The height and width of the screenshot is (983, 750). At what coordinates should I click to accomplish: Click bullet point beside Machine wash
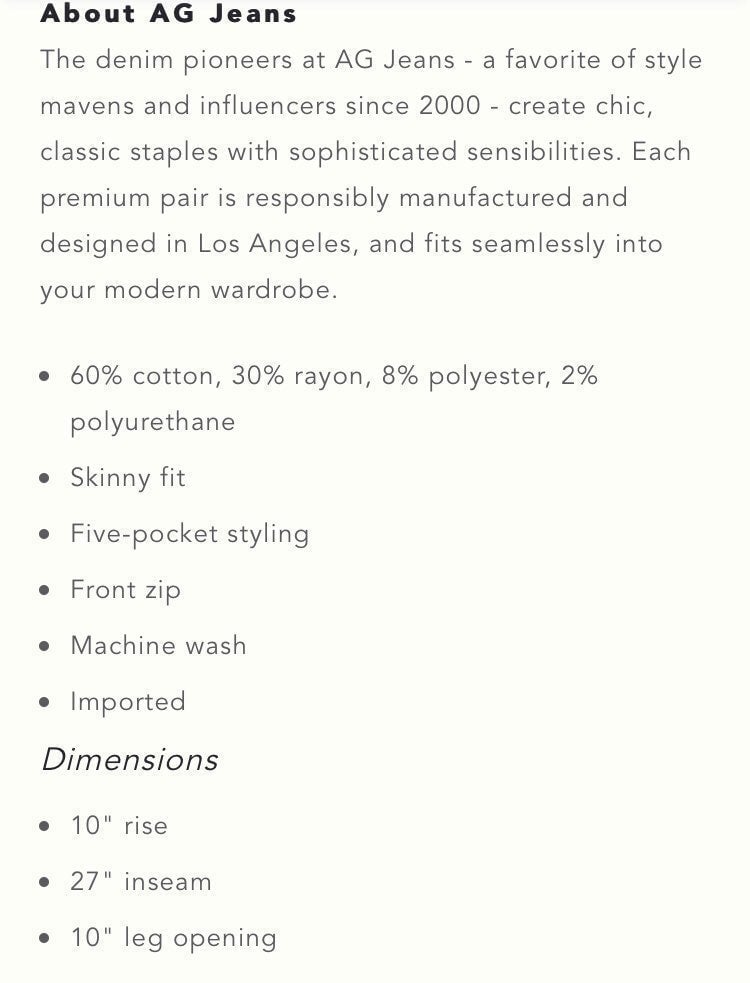44,647
